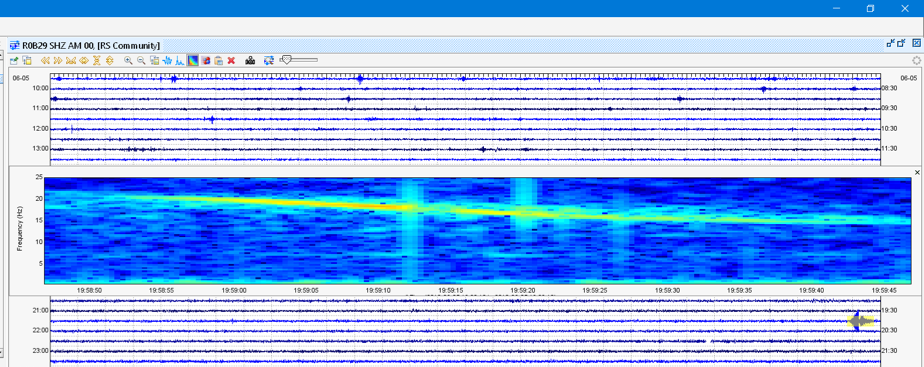Click the first export toolbar icon

coord(14,60)
